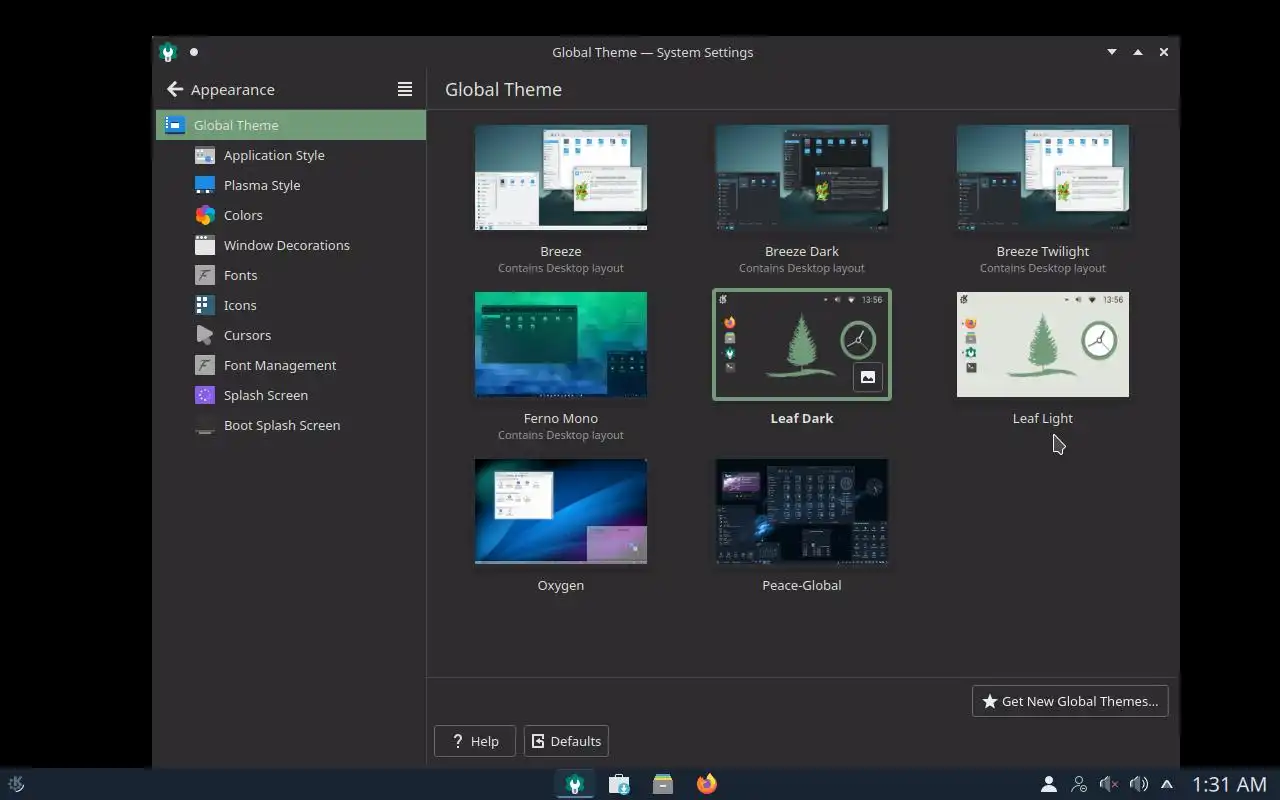This screenshot has width=1280, height=800.
Task: Click the Icons grid icon
Action: (x=205, y=305)
